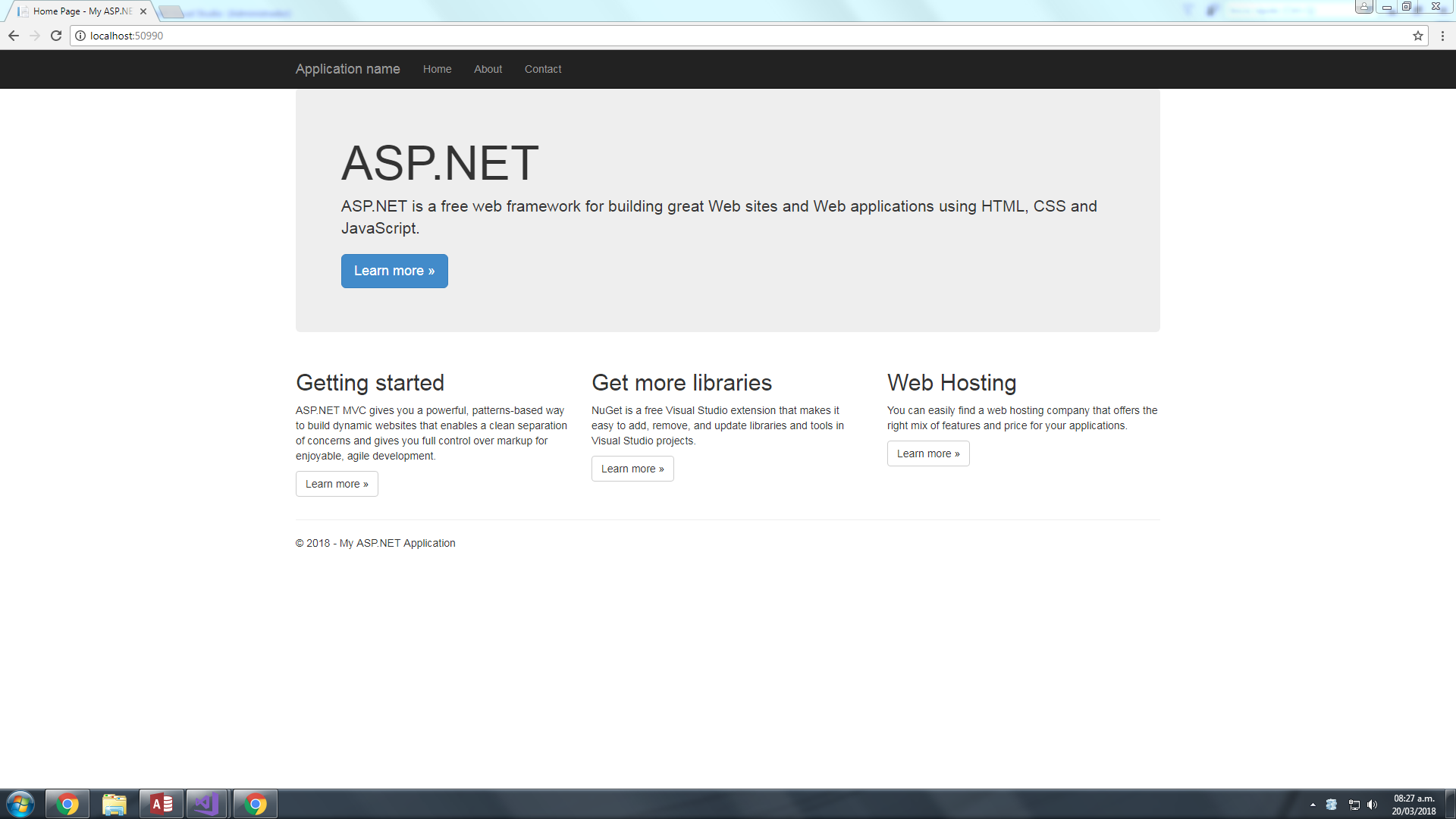This screenshot has width=1456, height=819.
Task: Click Learn more under Get more libraries
Action: [632, 469]
